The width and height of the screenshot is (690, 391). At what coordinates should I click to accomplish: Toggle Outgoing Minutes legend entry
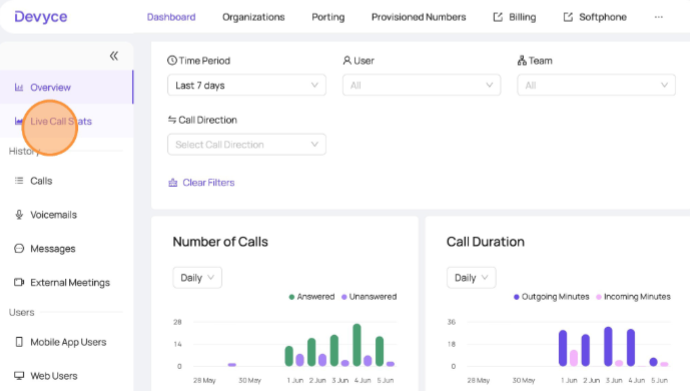pos(551,296)
